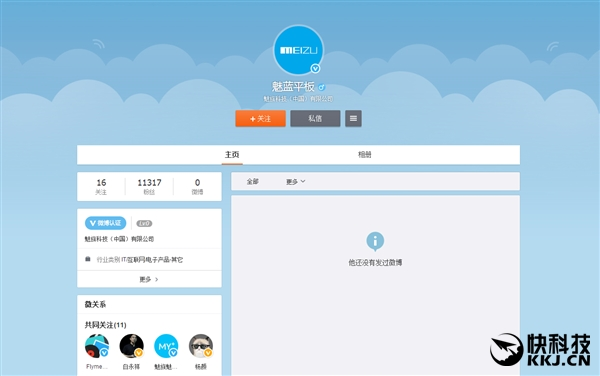
Task: Open the 更多 filter dropdown
Action: point(295,182)
